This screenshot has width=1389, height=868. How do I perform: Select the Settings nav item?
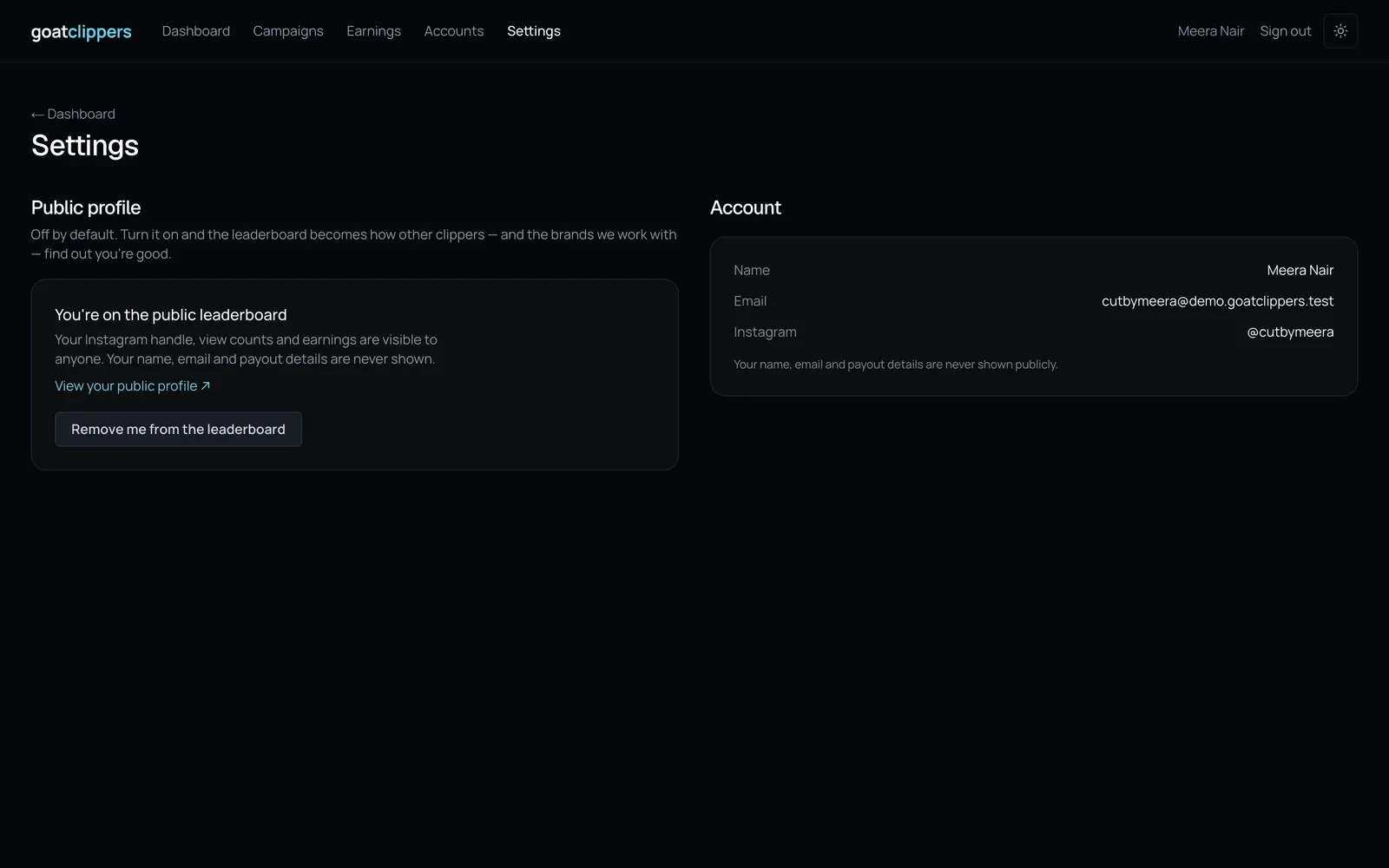534,31
